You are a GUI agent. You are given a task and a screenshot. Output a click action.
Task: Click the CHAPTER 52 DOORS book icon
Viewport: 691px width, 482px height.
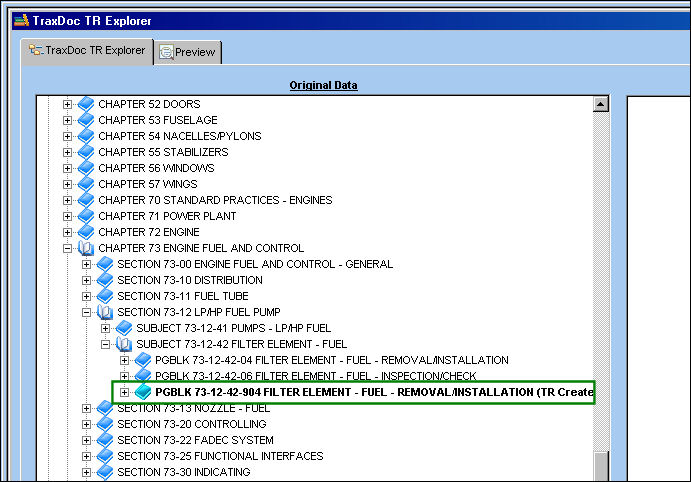86,104
